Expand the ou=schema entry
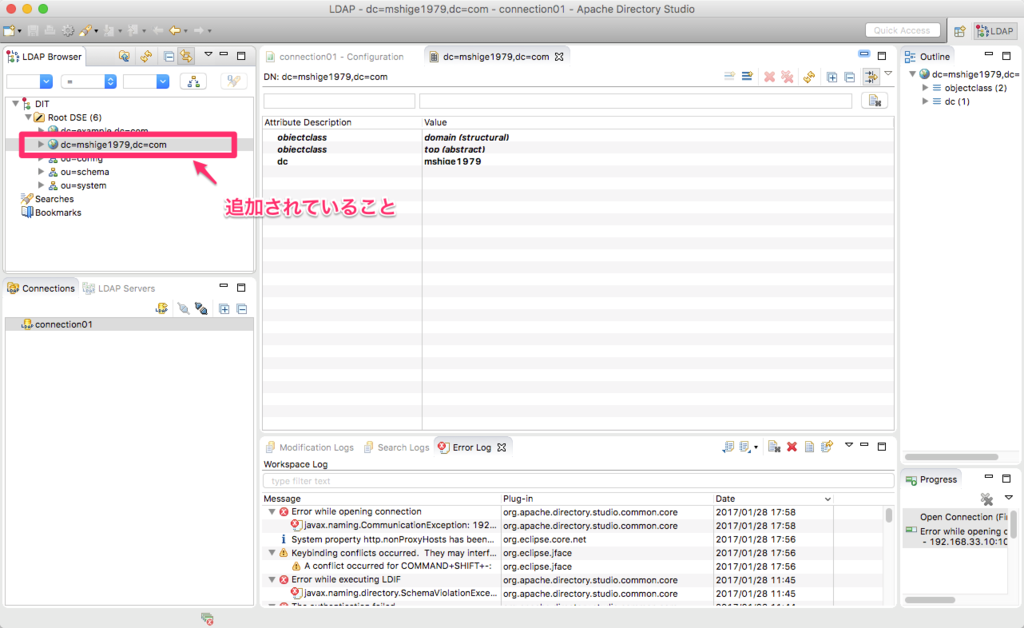The width and height of the screenshot is (1024, 628). coord(40,172)
